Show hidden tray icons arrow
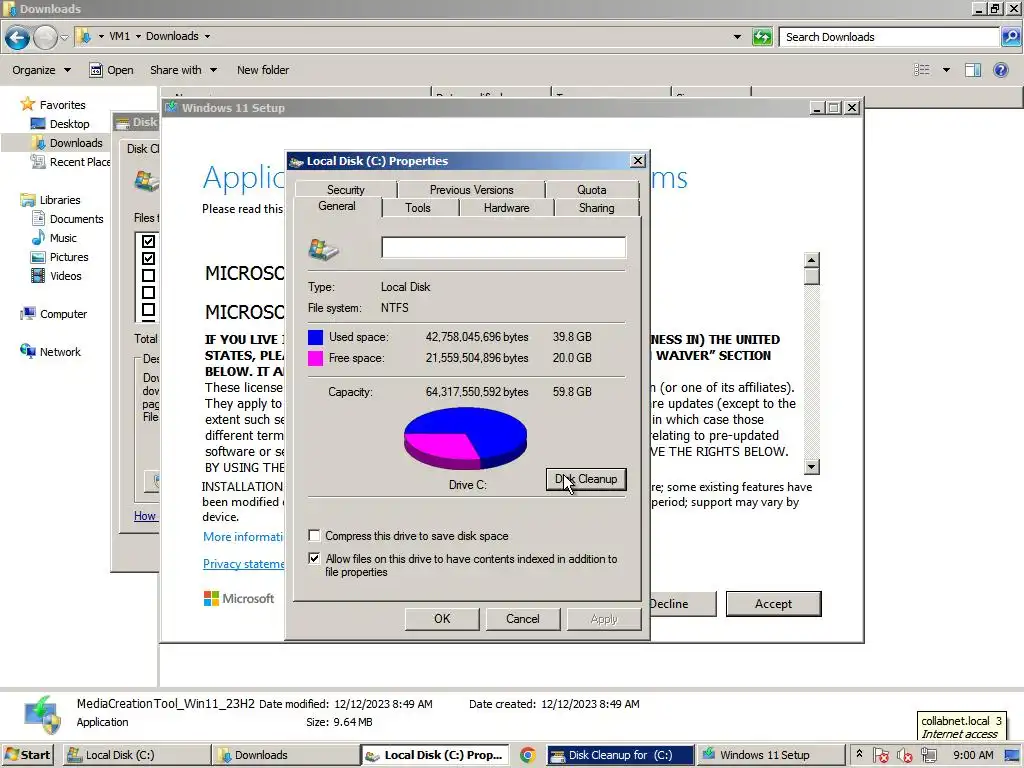Image resolution: width=1024 pixels, height=768 pixels. pos(859,754)
